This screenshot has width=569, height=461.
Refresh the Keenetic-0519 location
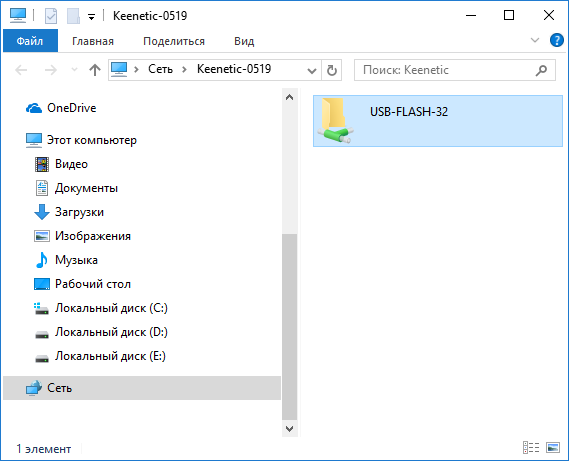(x=332, y=70)
